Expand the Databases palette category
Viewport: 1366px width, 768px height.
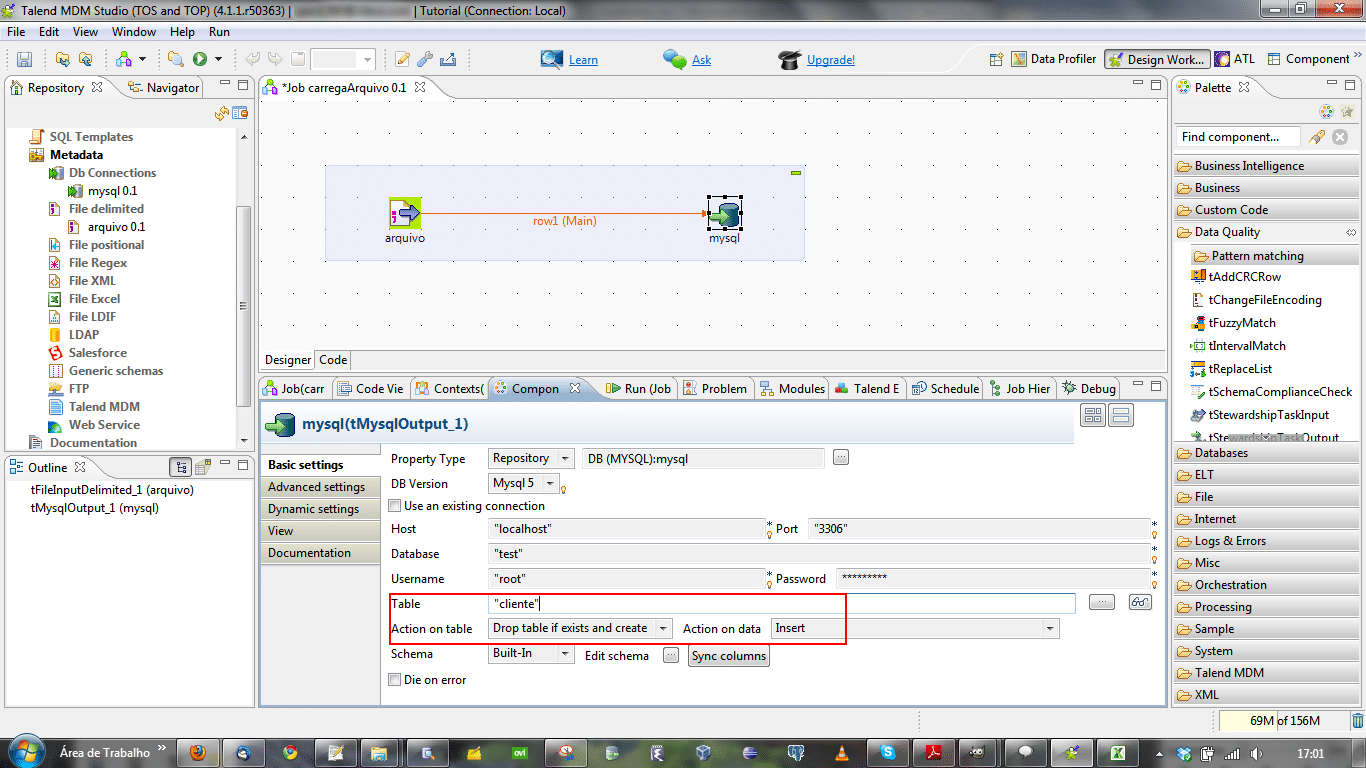click(x=1221, y=453)
